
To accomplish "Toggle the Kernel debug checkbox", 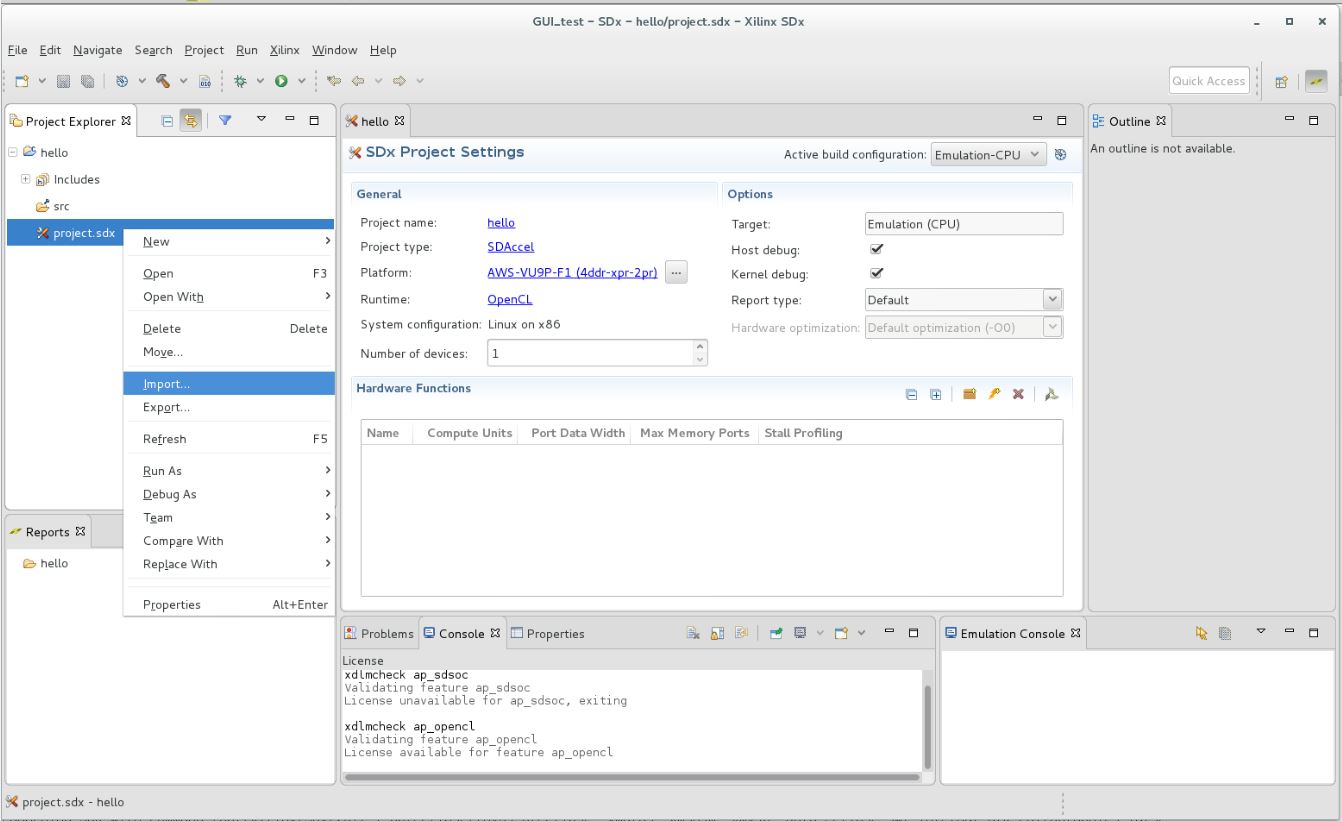I will (877, 273).
